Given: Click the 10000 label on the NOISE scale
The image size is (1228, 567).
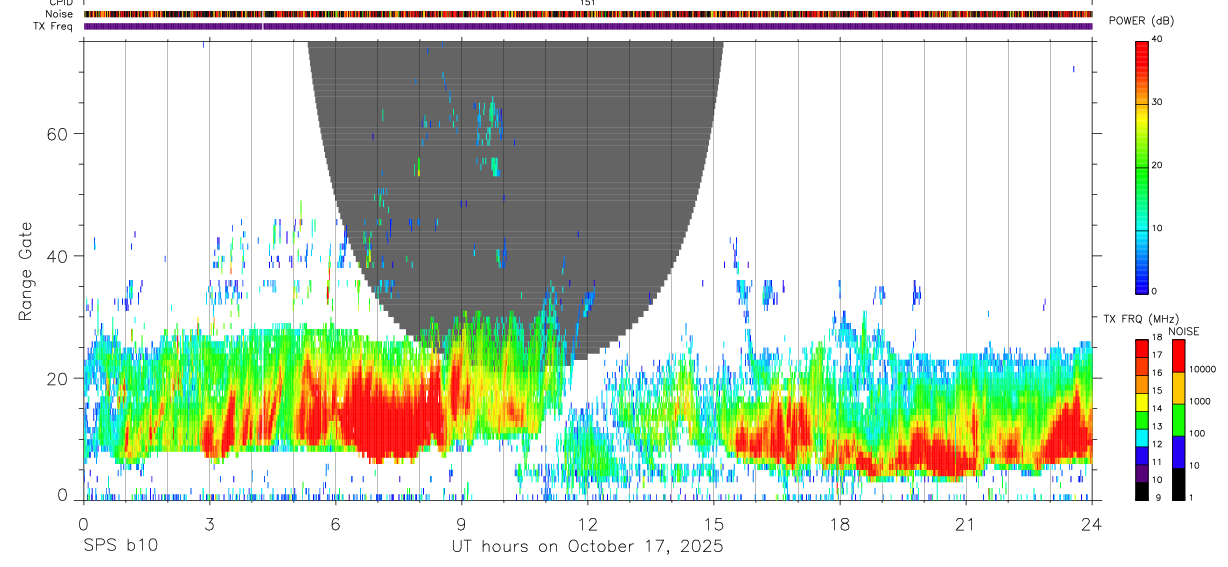Looking at the screenshot, I should 1201,369.
